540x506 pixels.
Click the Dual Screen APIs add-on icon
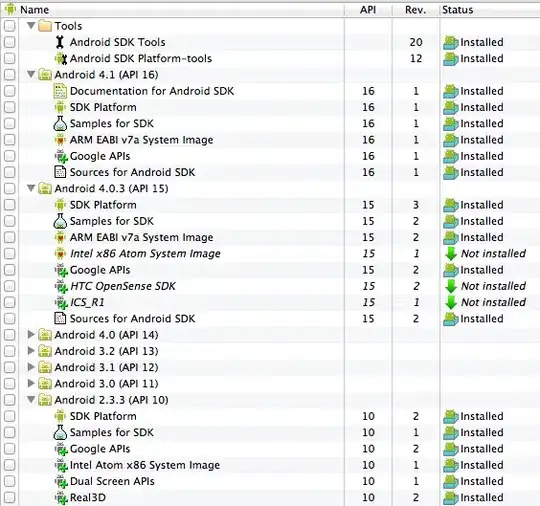click(61, 482)
